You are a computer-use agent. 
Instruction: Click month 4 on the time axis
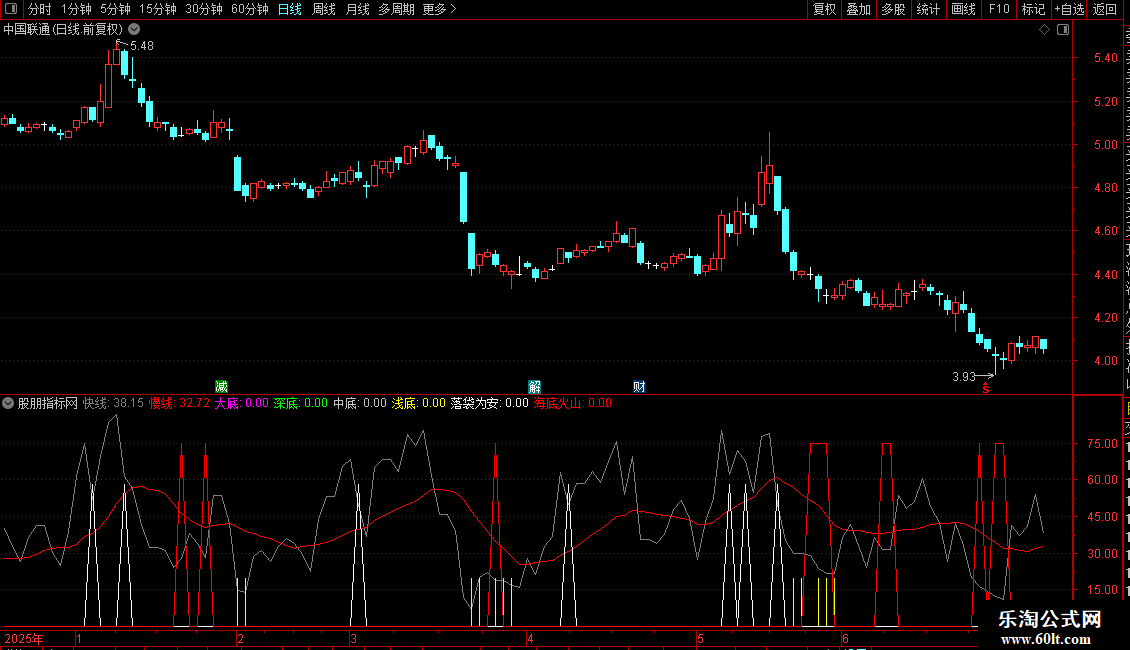530,639
